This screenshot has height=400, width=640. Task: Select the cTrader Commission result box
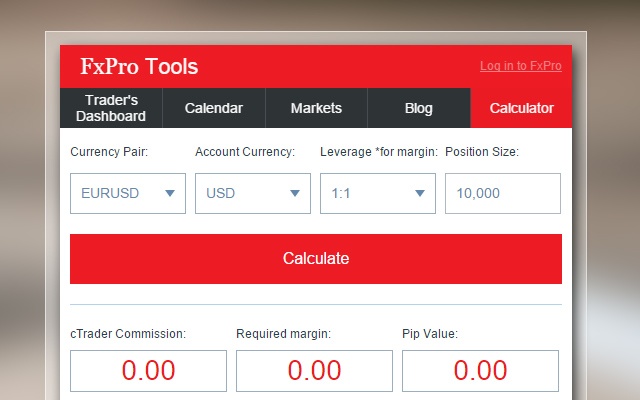[148, 371]
